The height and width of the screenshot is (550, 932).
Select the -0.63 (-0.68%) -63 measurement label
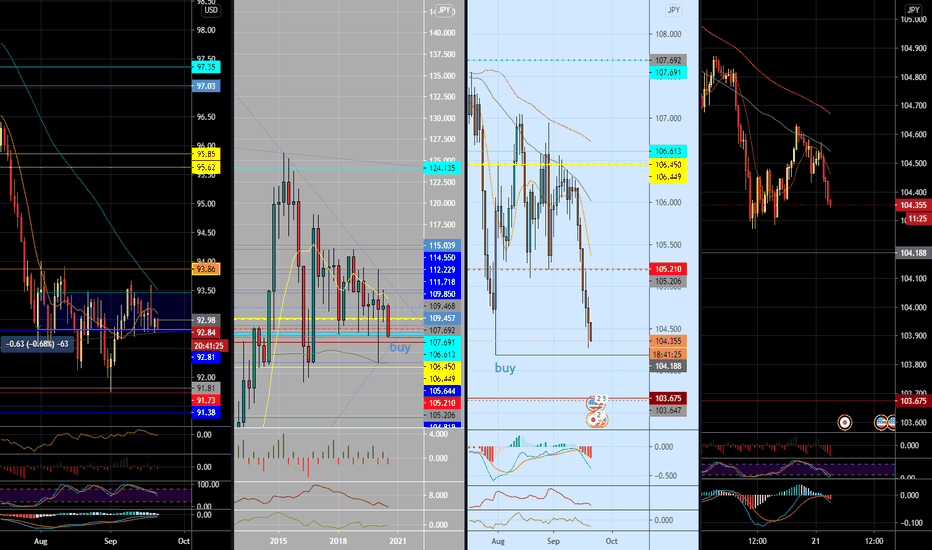37,344
